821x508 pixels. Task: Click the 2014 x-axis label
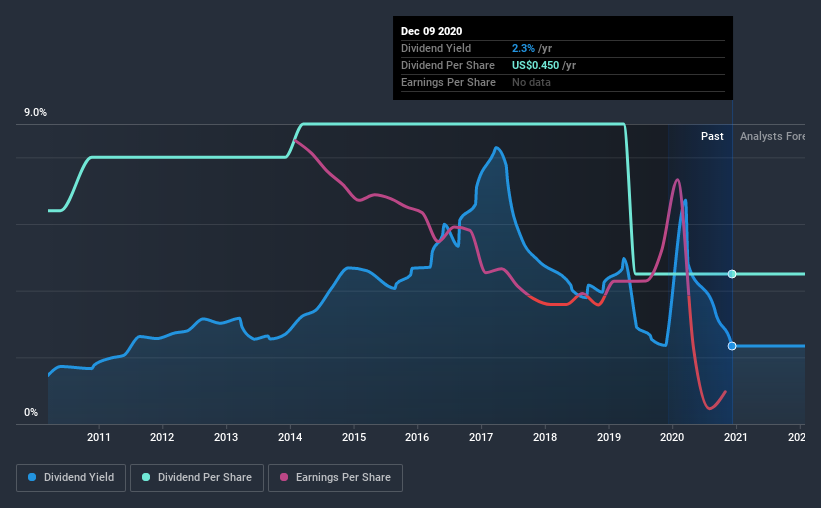pyautogui.click(x=290, y=437)
